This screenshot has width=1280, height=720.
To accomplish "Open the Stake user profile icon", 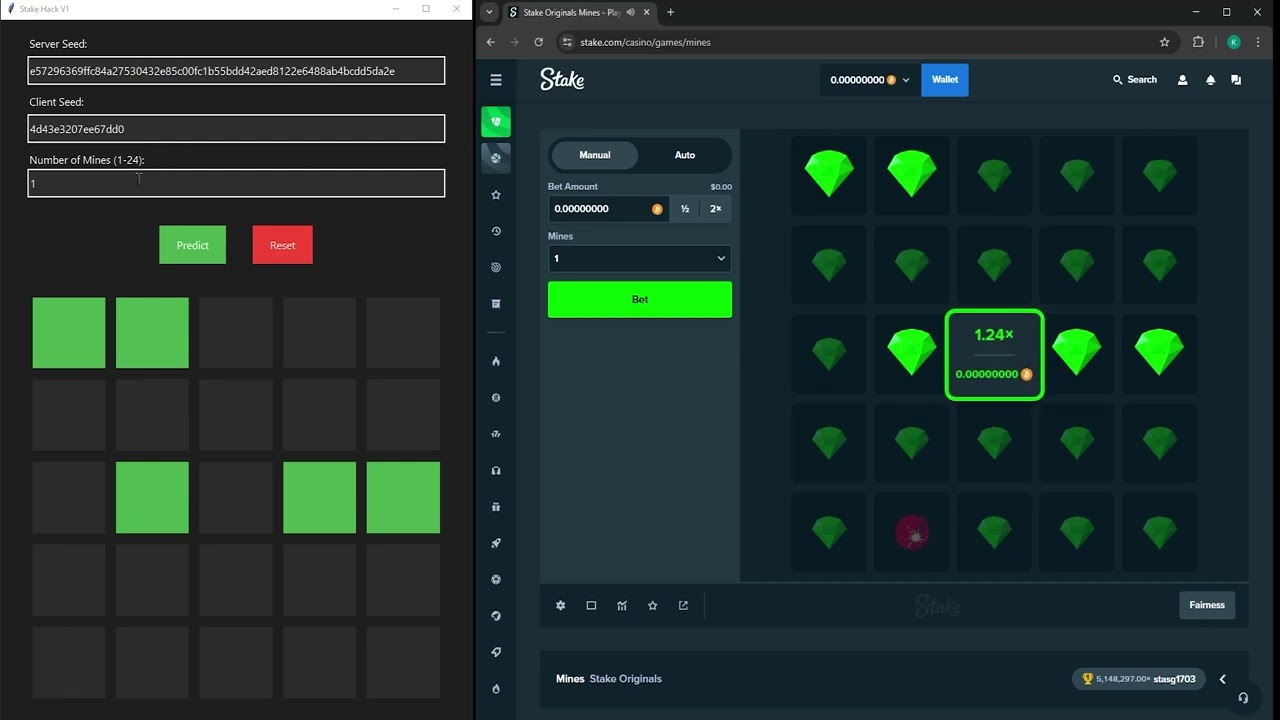I will pos(1182,80).
